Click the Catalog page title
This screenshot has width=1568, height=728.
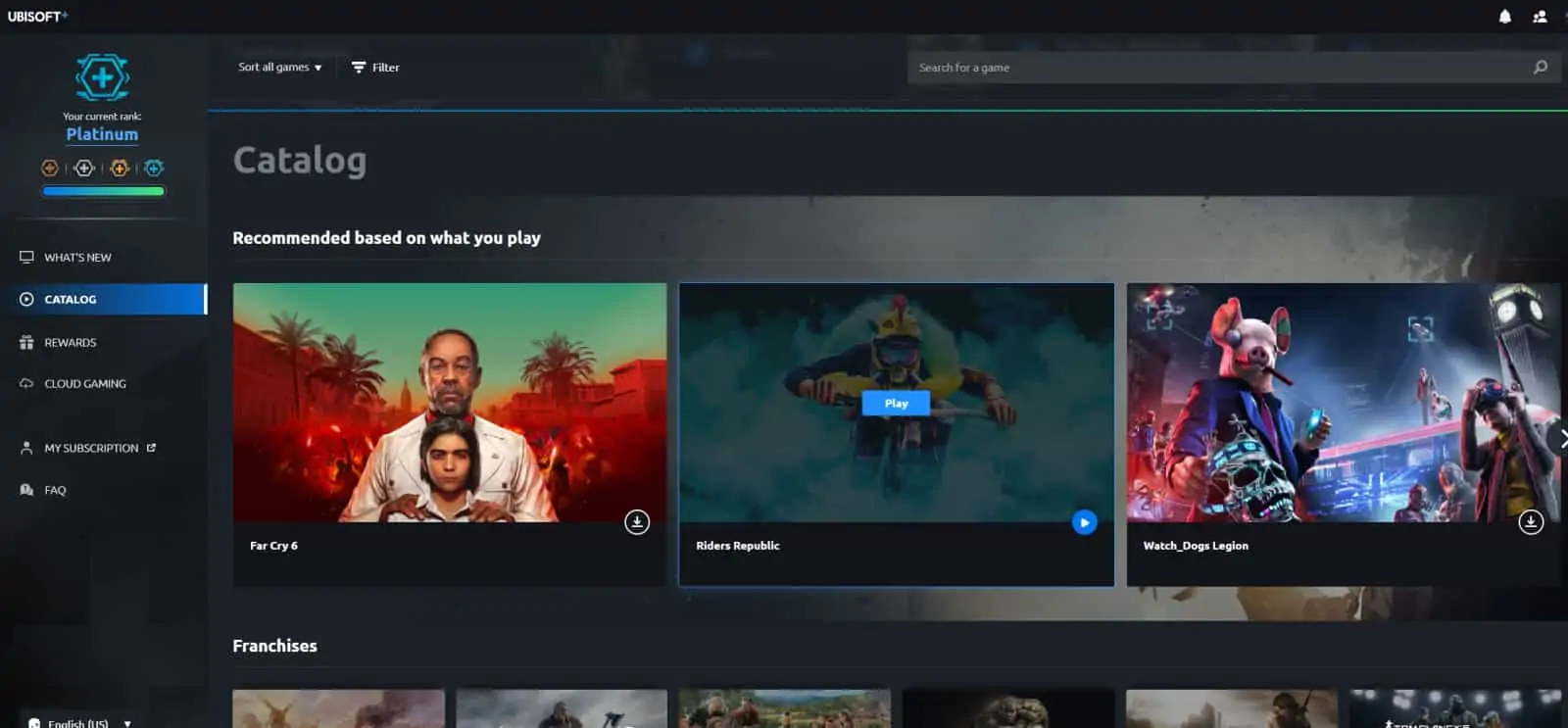pyautogui.click(x=300, y=161)
